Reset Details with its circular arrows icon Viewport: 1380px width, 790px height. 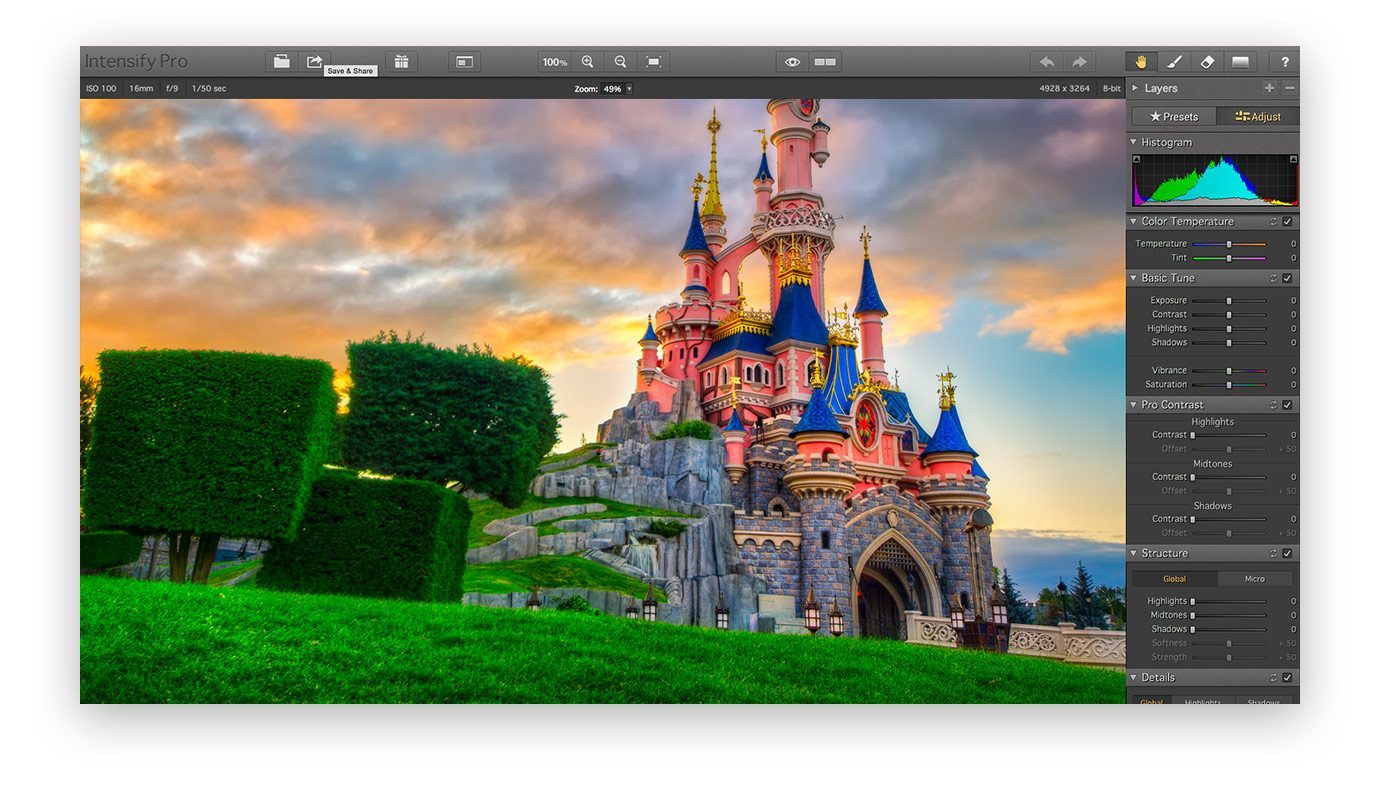1273,677
